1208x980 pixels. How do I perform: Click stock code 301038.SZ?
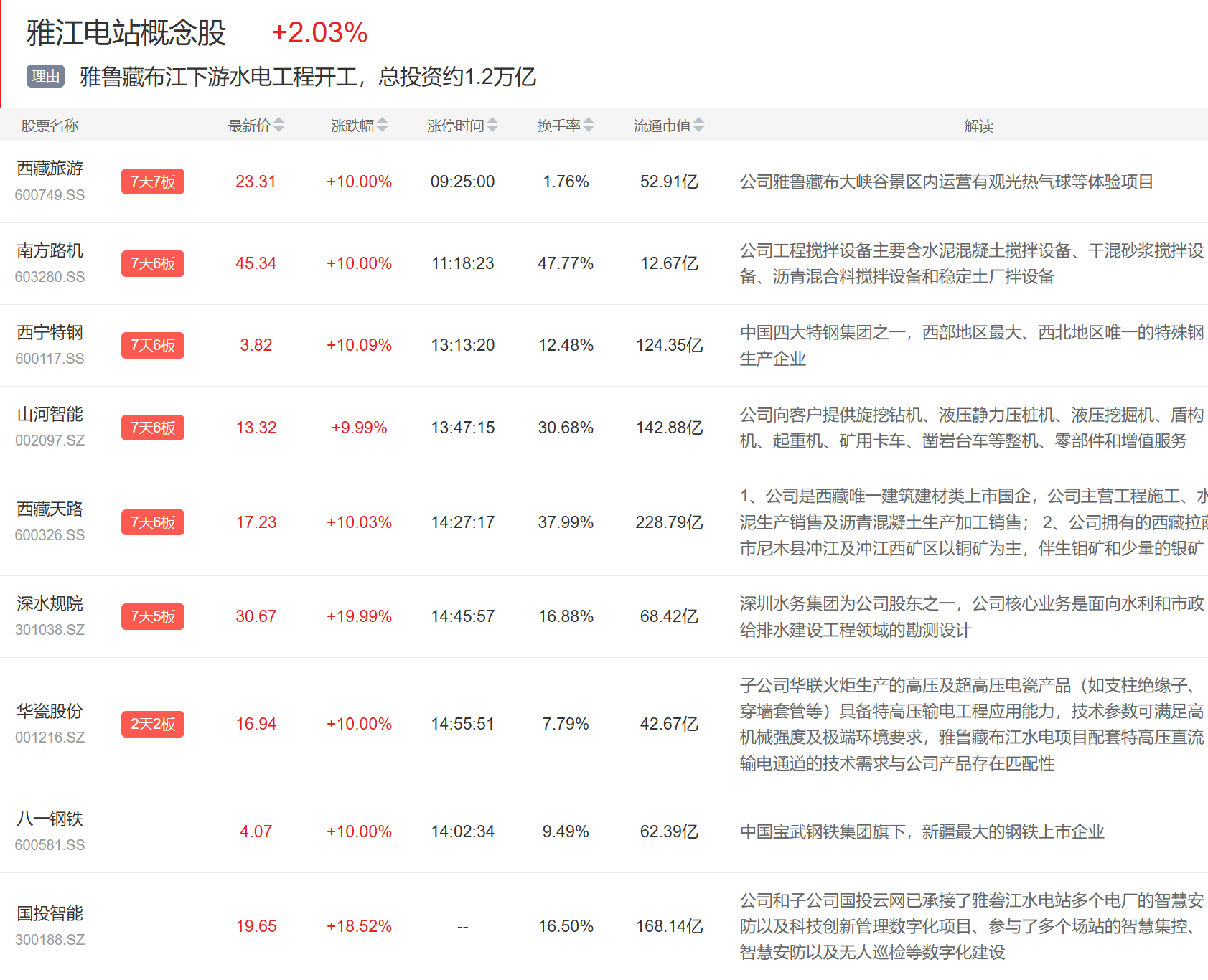[50, 630]
